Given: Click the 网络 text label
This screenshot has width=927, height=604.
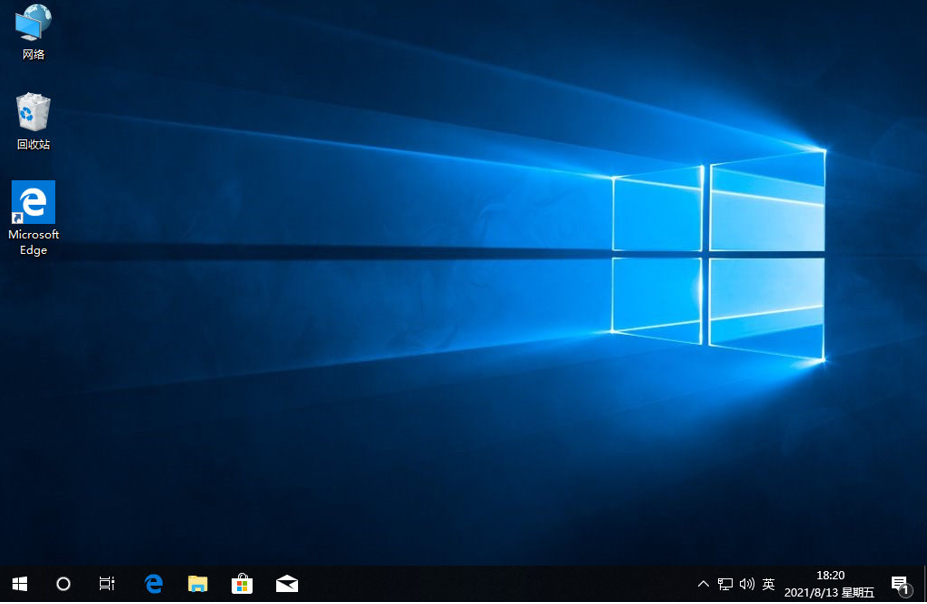Looking at the screenshot, I should [x=33, y=54].
